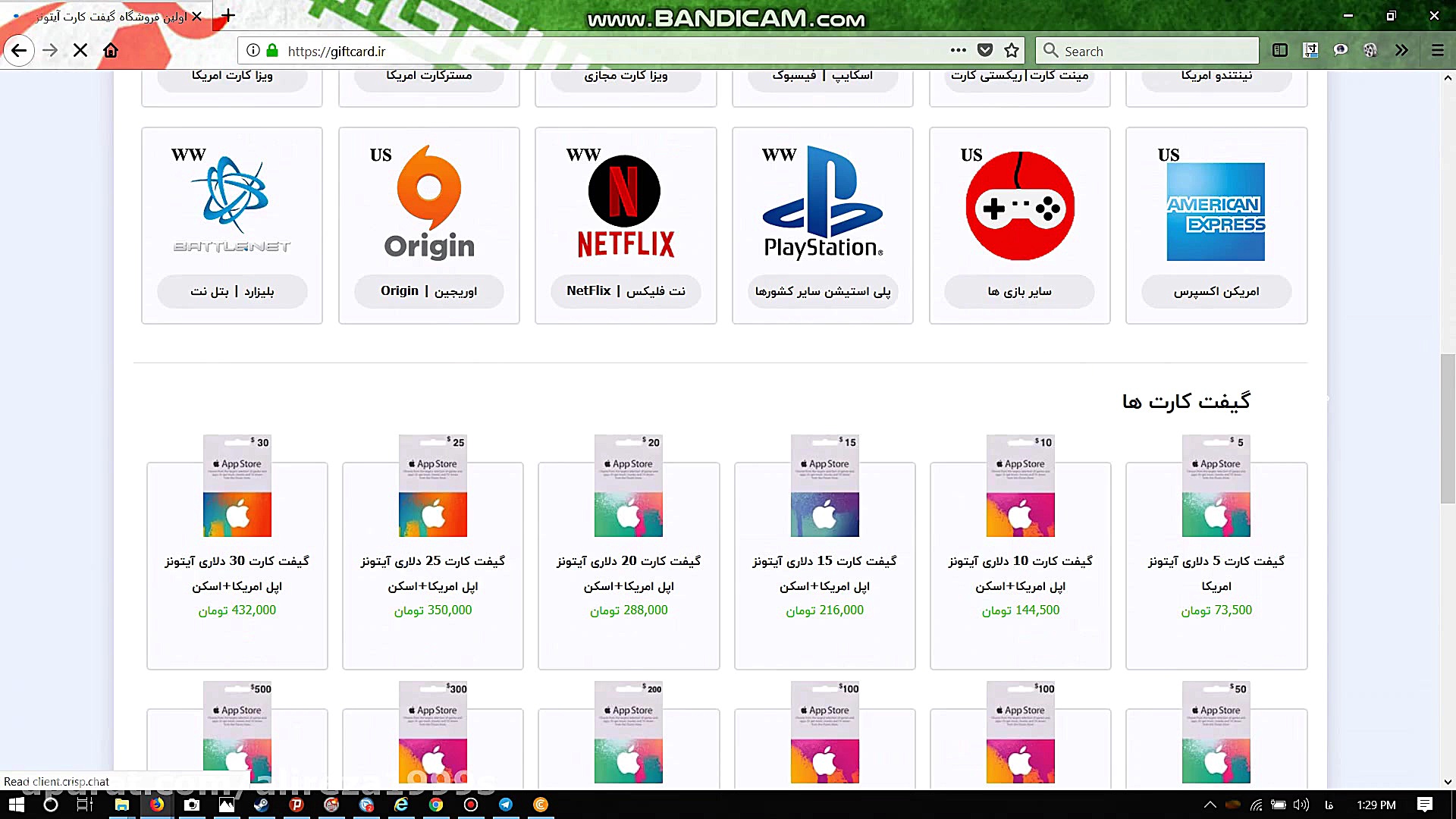This screenshot has width=1456, height=819.
Task: Stop loading the page
Action: coord(80,51)
